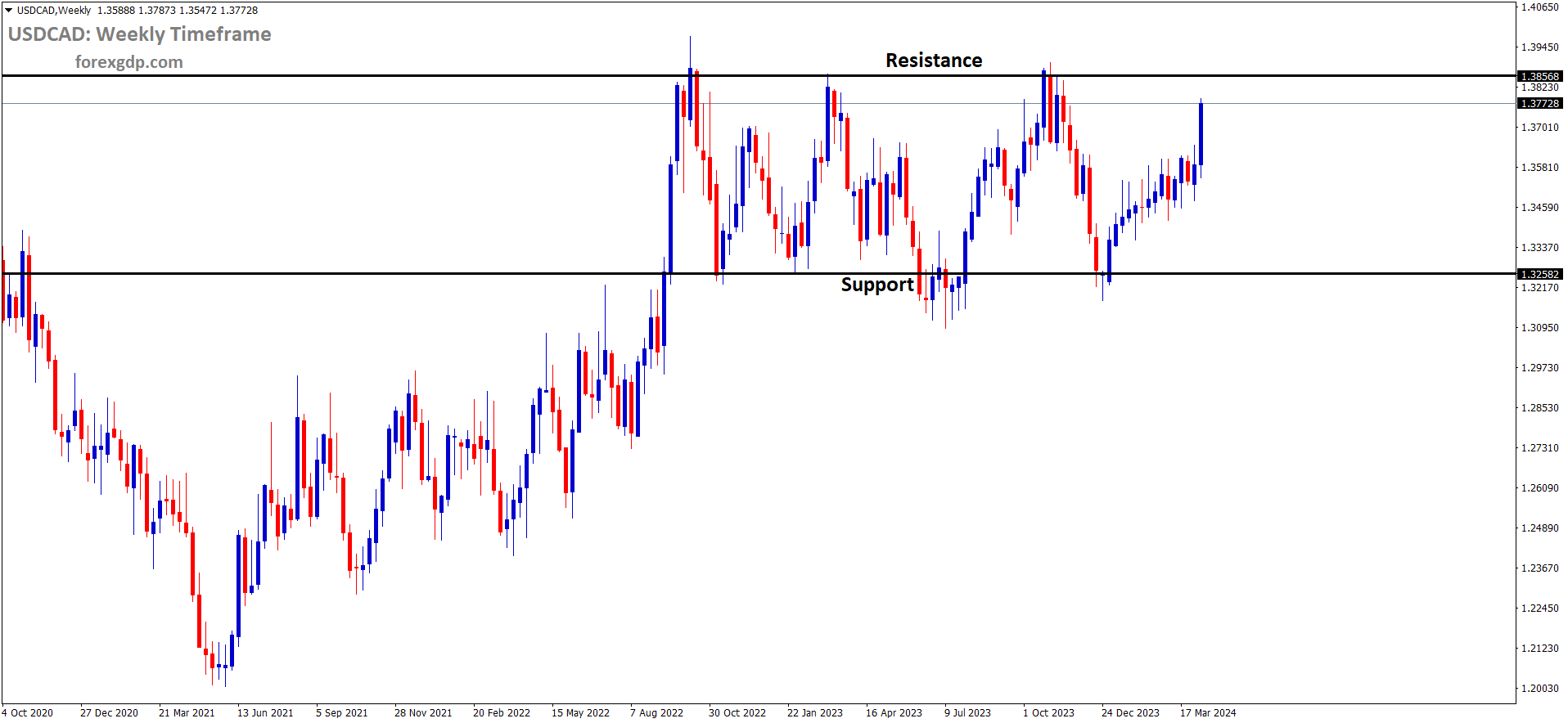Click the 4 Oct 2020 date label

[x=28, y=712]
